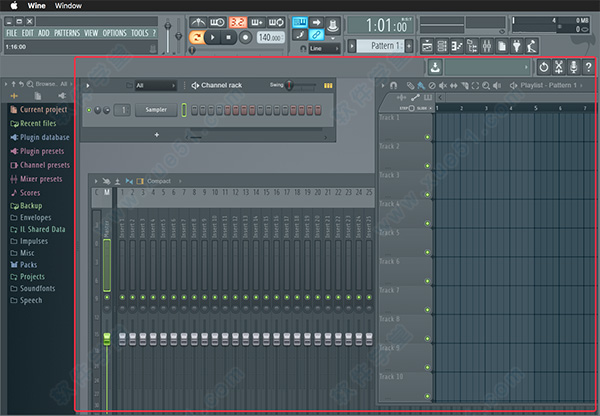Open the Pattern 1 selector
This screenshot has width=600, height=416.
(380, 46)
